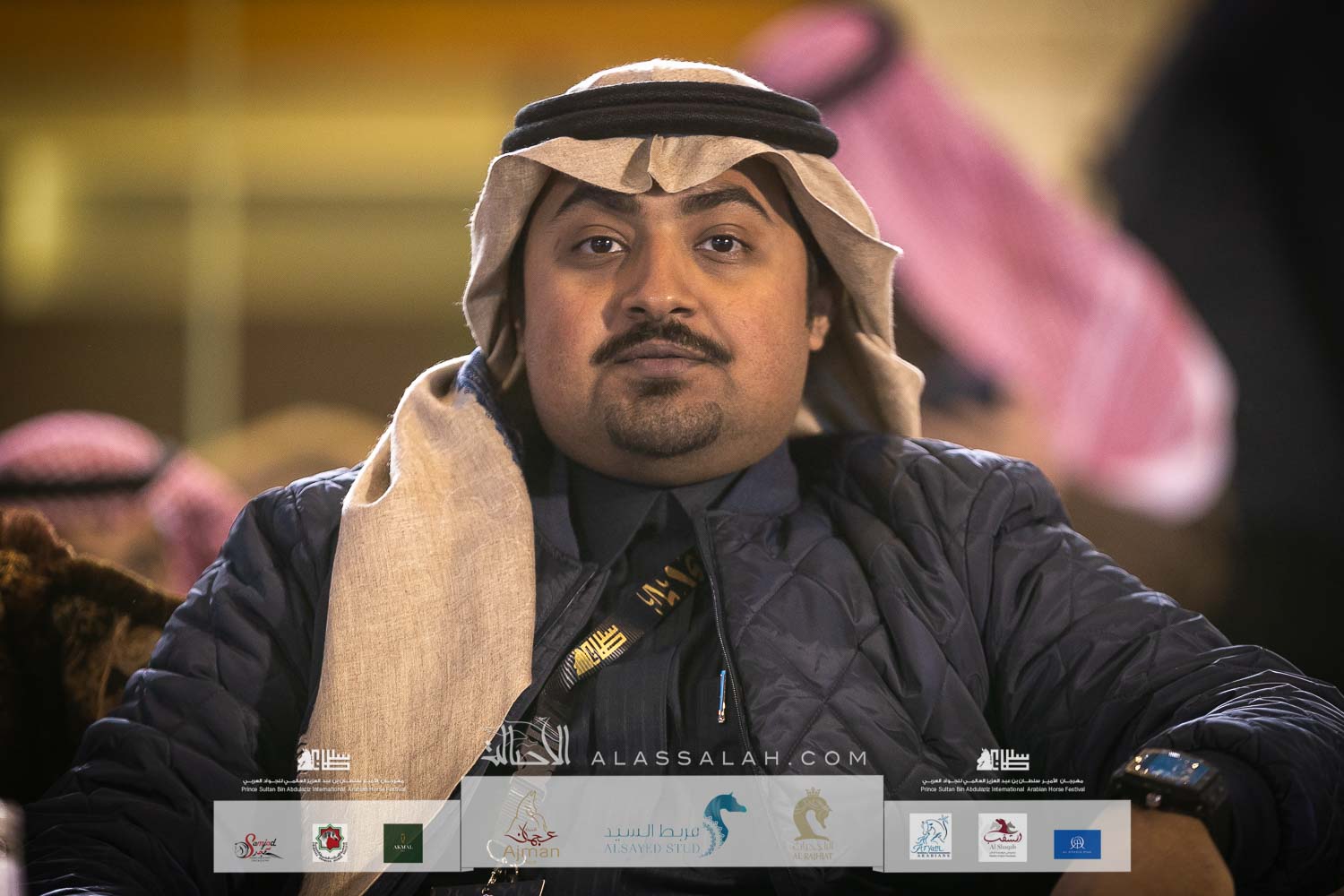
Task: Click the blue square sponsor logo
Action: pos(1077,843)
